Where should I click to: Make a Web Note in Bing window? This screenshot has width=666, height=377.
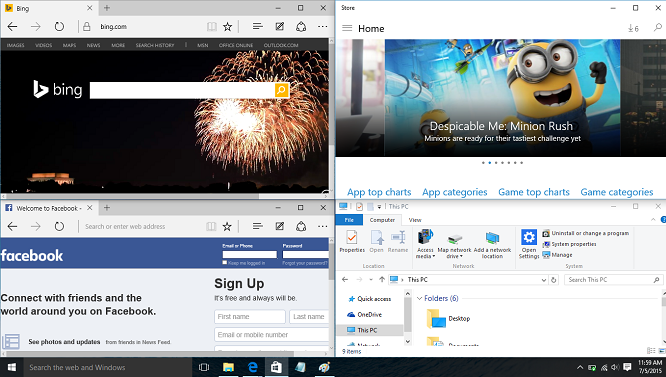click(279, 27)
